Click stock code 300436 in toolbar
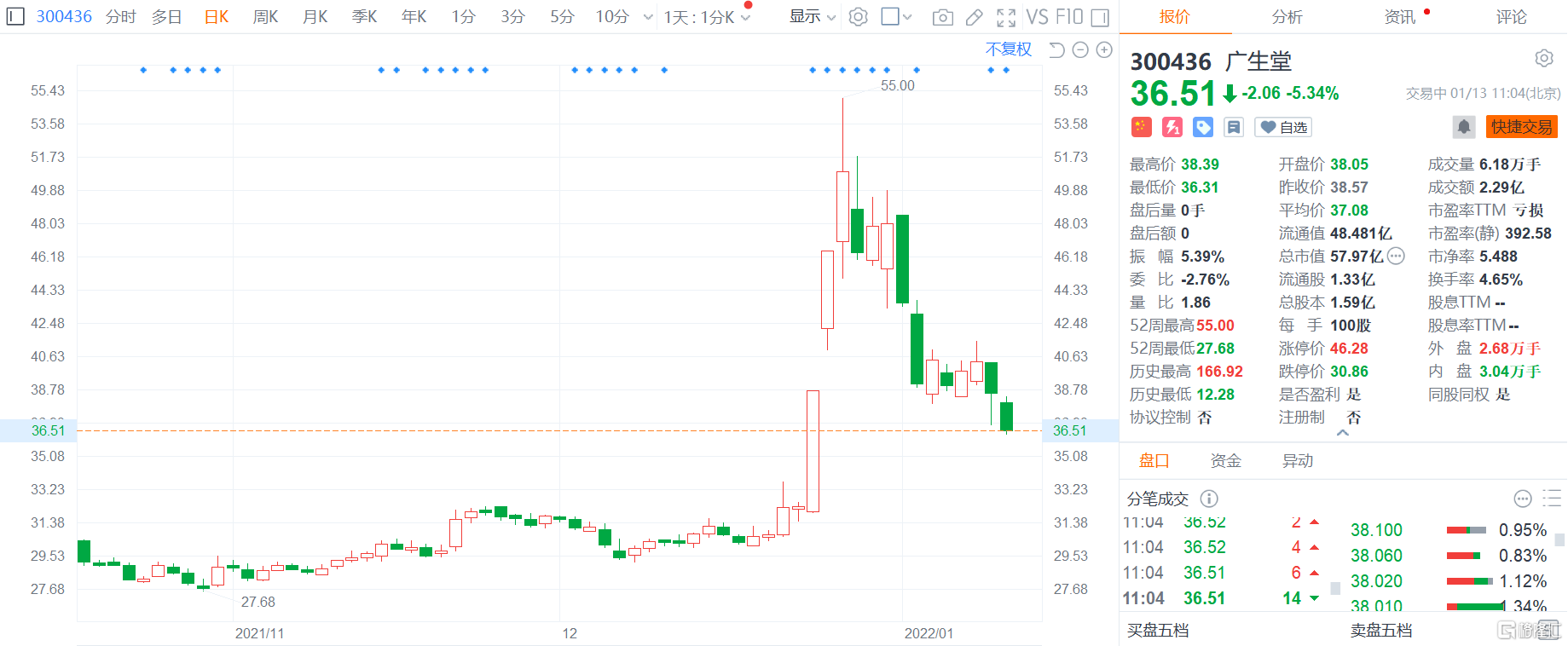Viewport: 1568px width, 646px height. 64,17
